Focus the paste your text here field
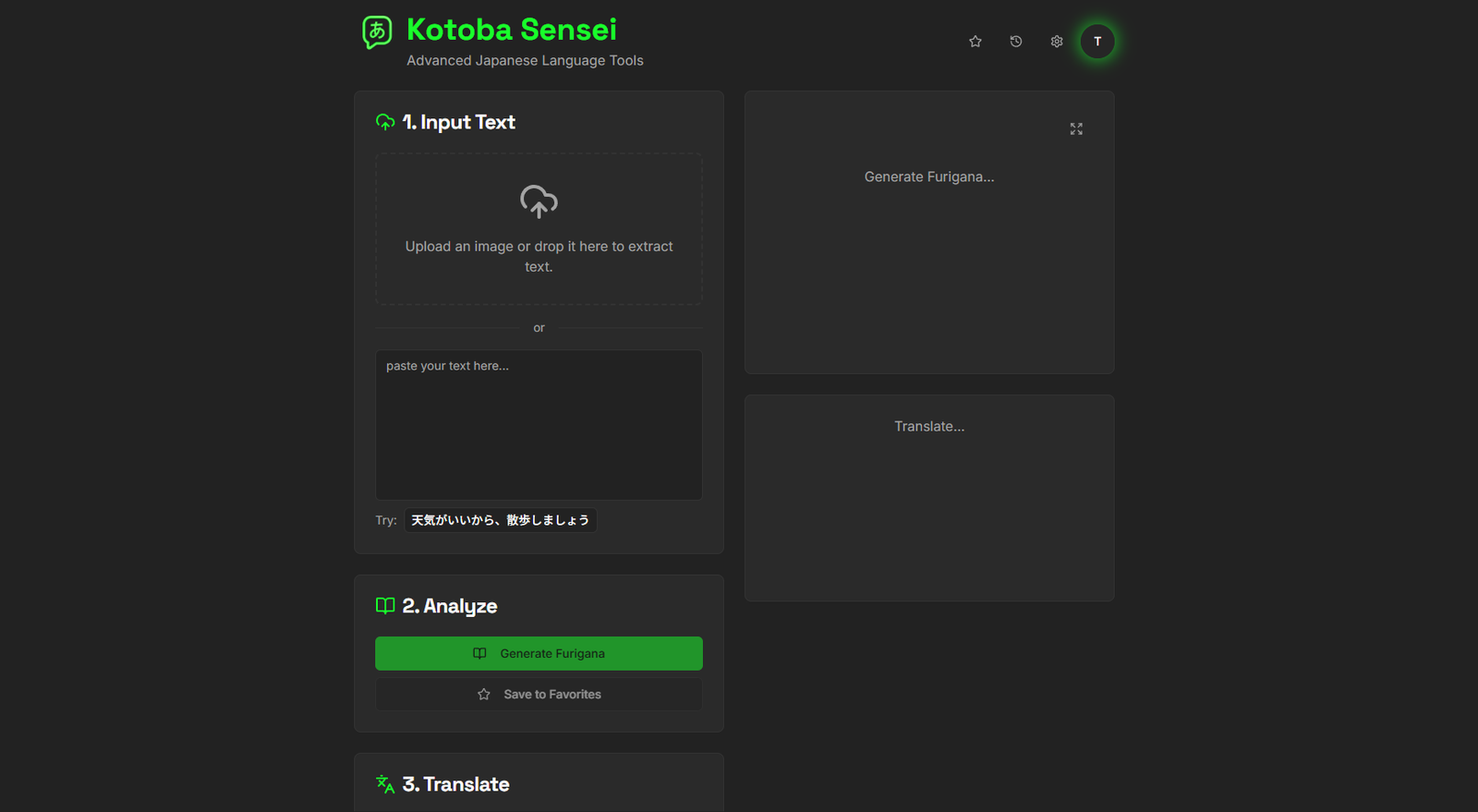The image size is (1478, 812). coord(539,425)
